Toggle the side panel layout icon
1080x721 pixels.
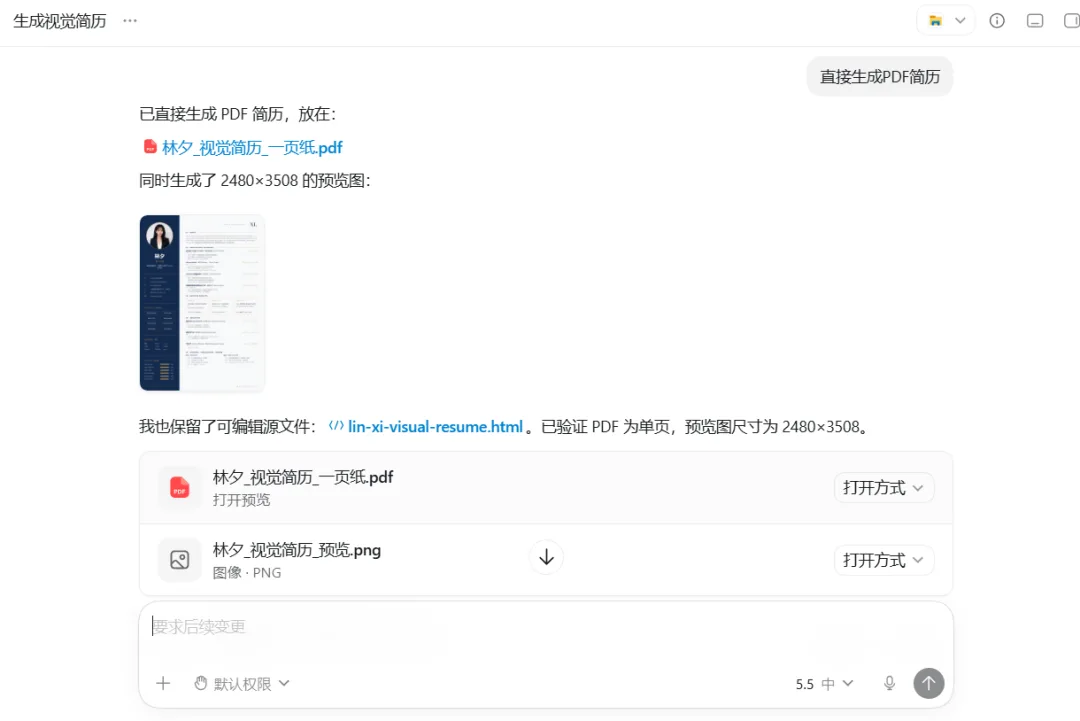point(1072,21)
